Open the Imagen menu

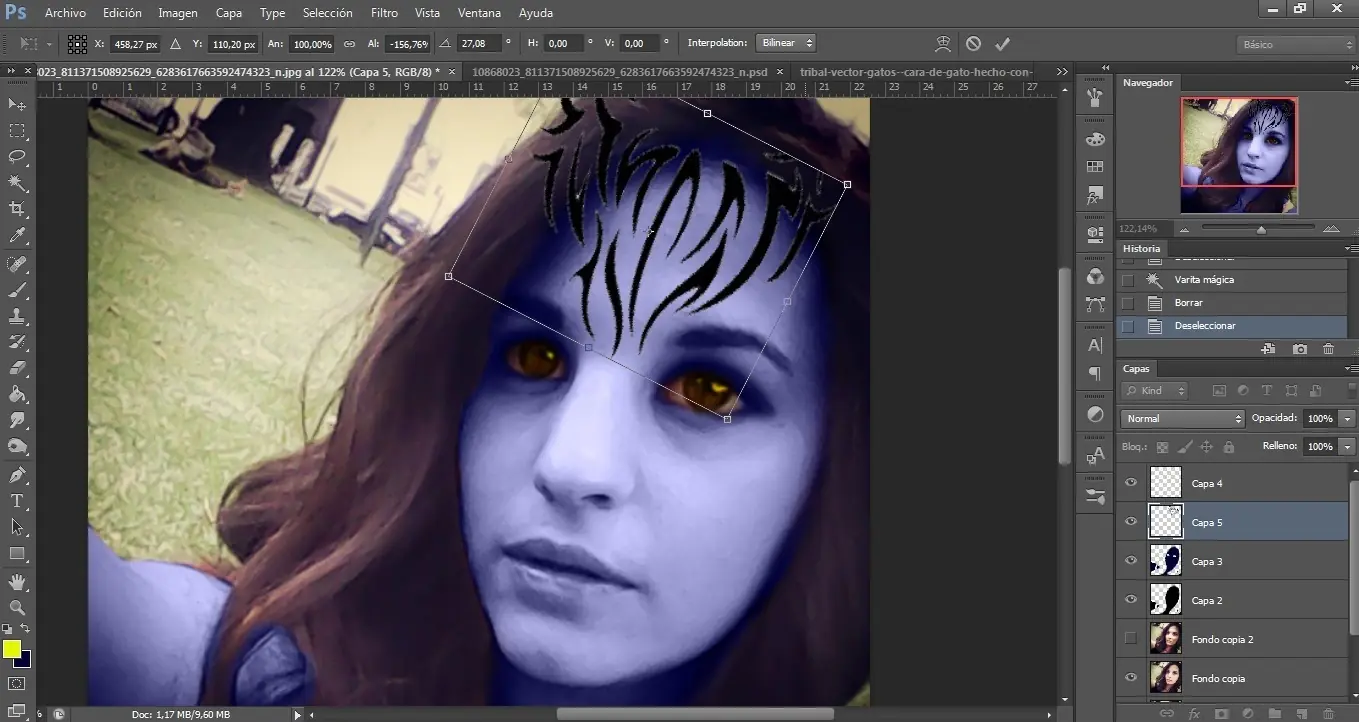[178, 13]
